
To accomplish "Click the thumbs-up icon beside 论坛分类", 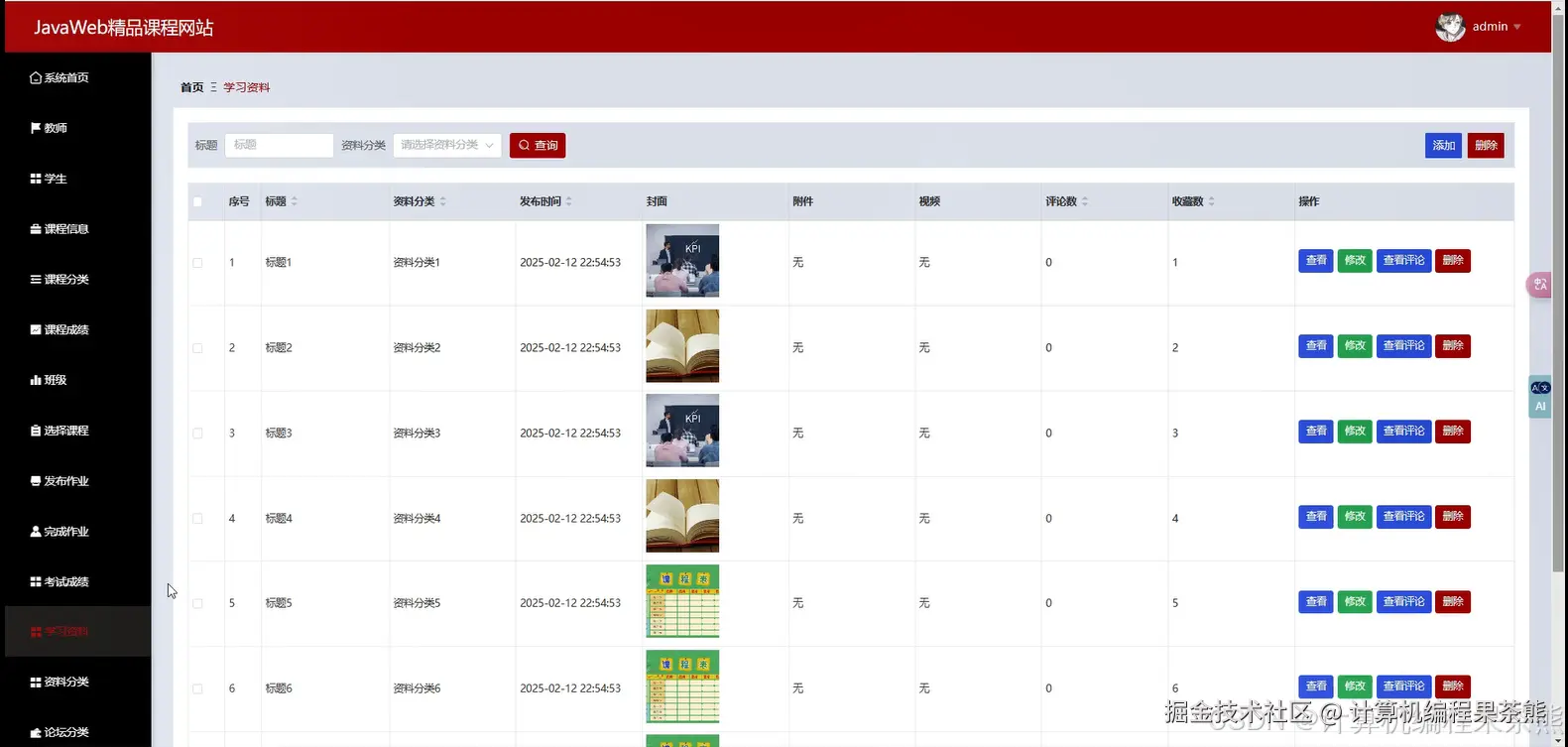I will coord(36,733).
